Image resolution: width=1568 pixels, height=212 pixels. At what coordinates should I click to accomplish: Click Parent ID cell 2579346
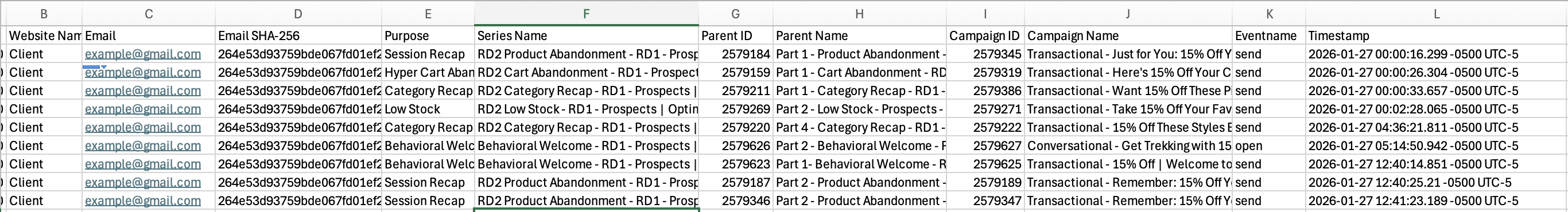point(736,201)
